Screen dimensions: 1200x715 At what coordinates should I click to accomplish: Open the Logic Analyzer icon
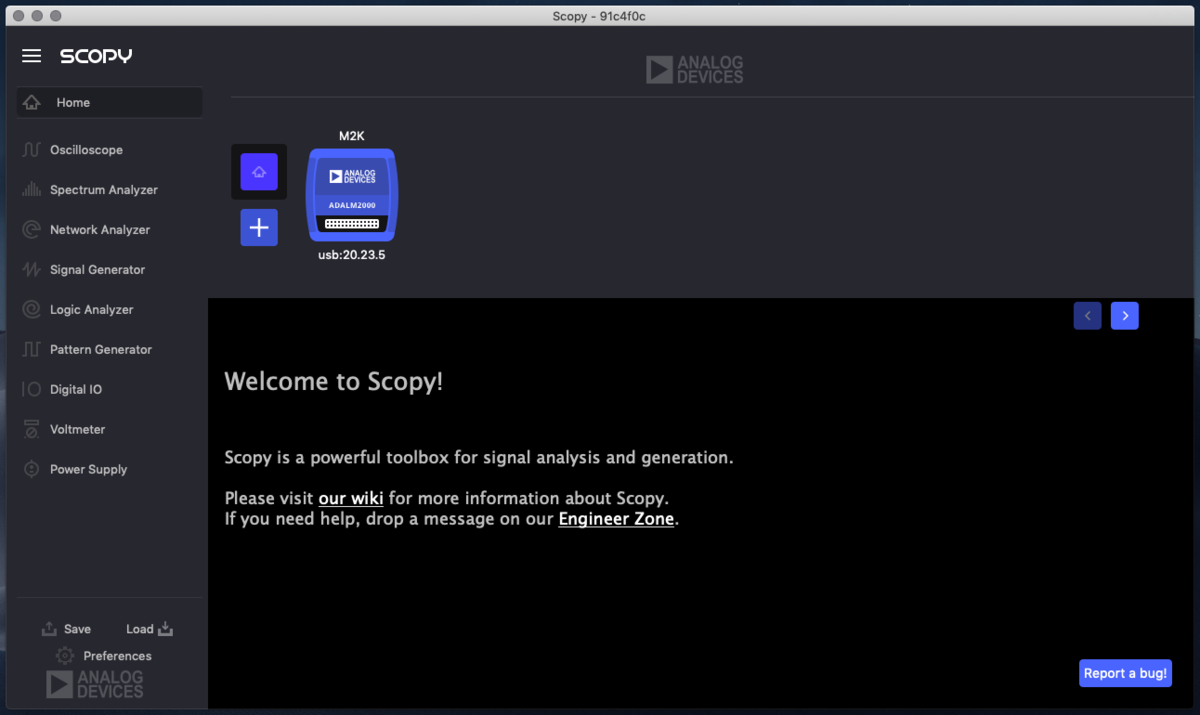click(x=31, y=310)
